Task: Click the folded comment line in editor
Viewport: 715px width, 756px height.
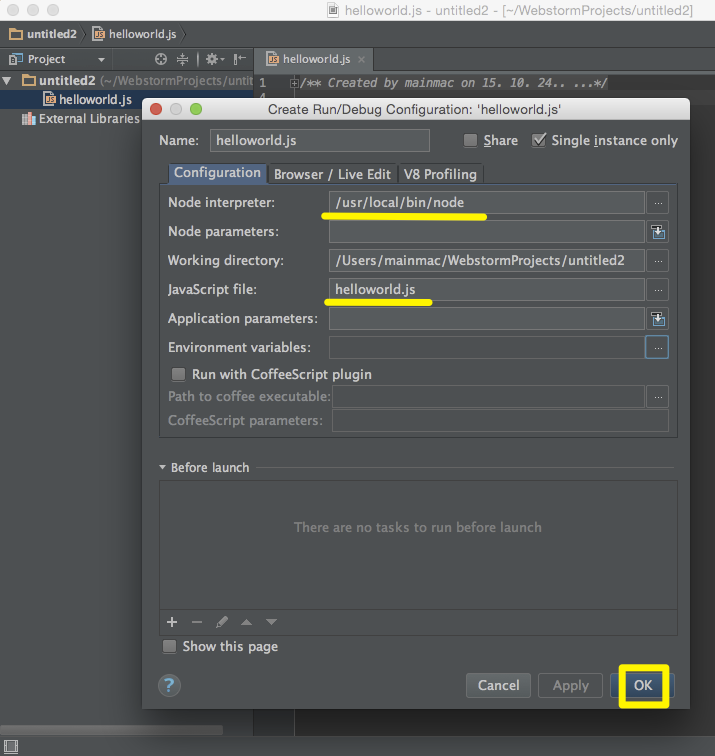Action: pyautogui.click(x=454, y=83)
